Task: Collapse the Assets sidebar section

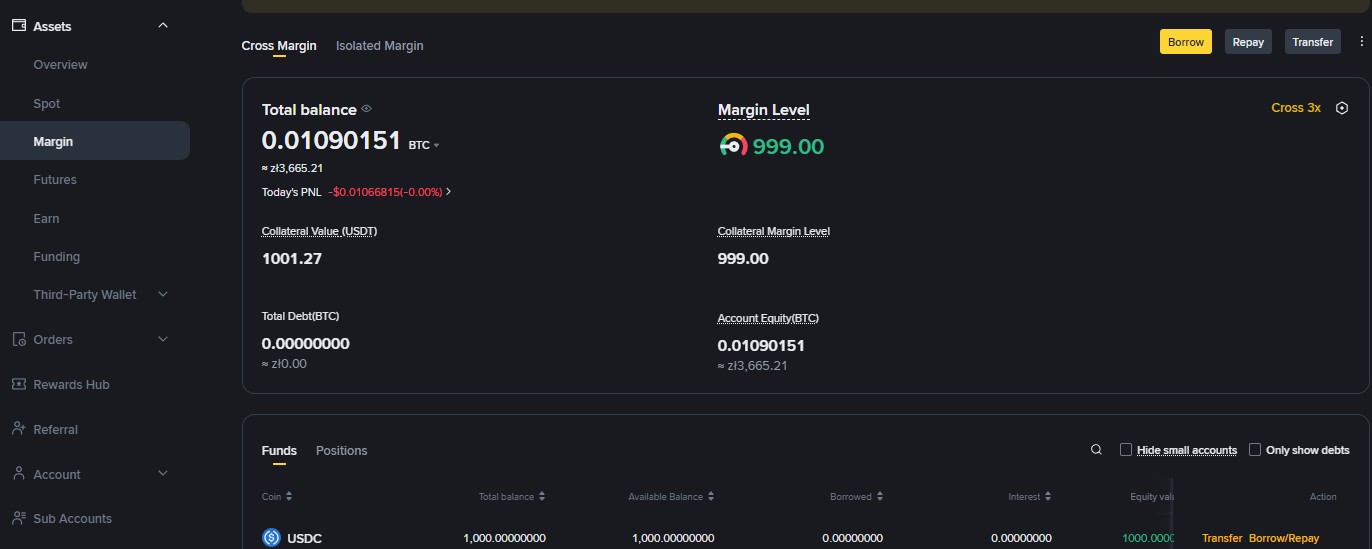Action: pyautogui.click(x=163, y=26)
